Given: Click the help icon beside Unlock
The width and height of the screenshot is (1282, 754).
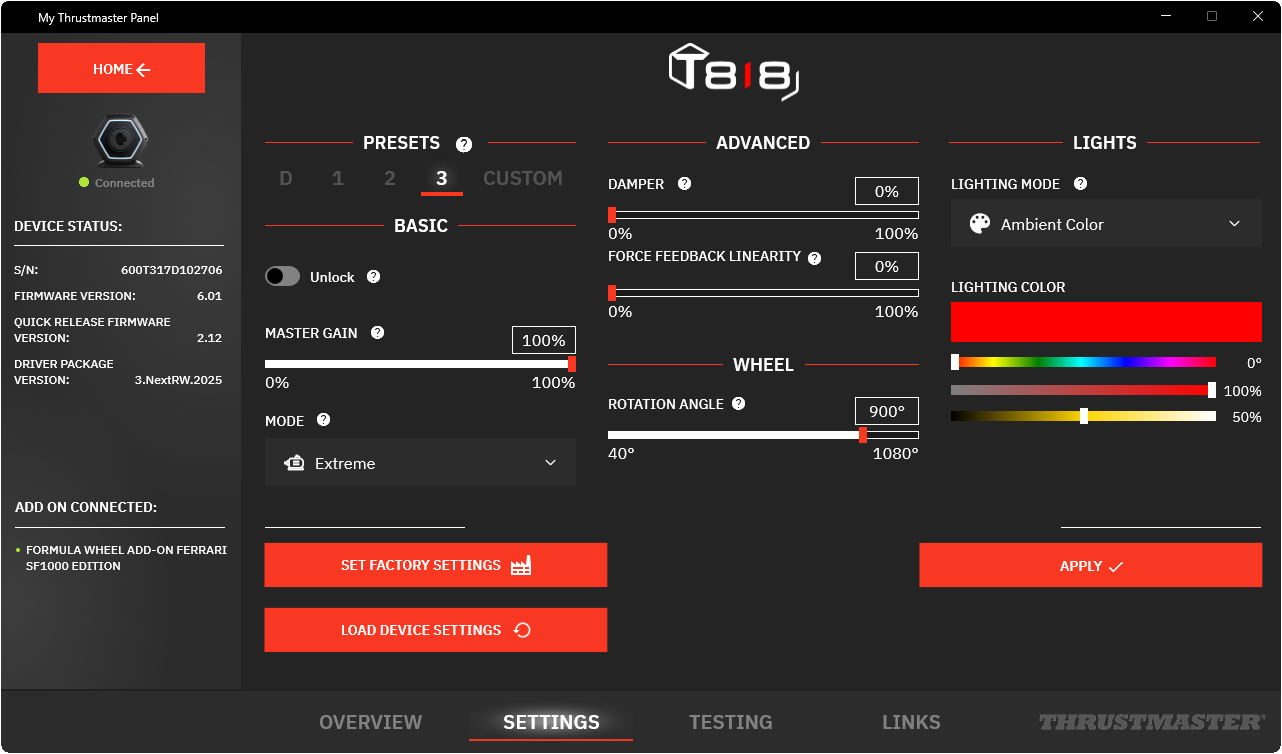Looking at the screenshot, I should click(x=373, y=277).
